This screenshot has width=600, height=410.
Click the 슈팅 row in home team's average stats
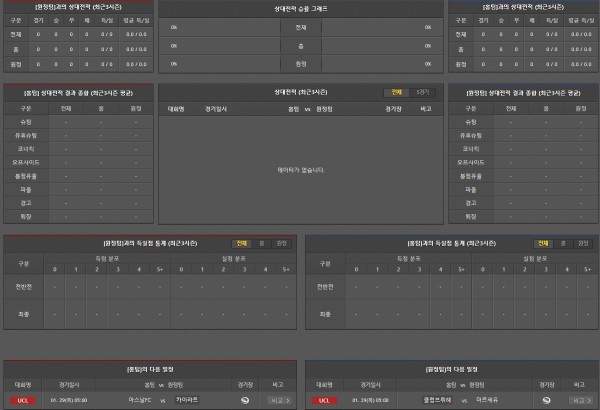pos(25,121)
